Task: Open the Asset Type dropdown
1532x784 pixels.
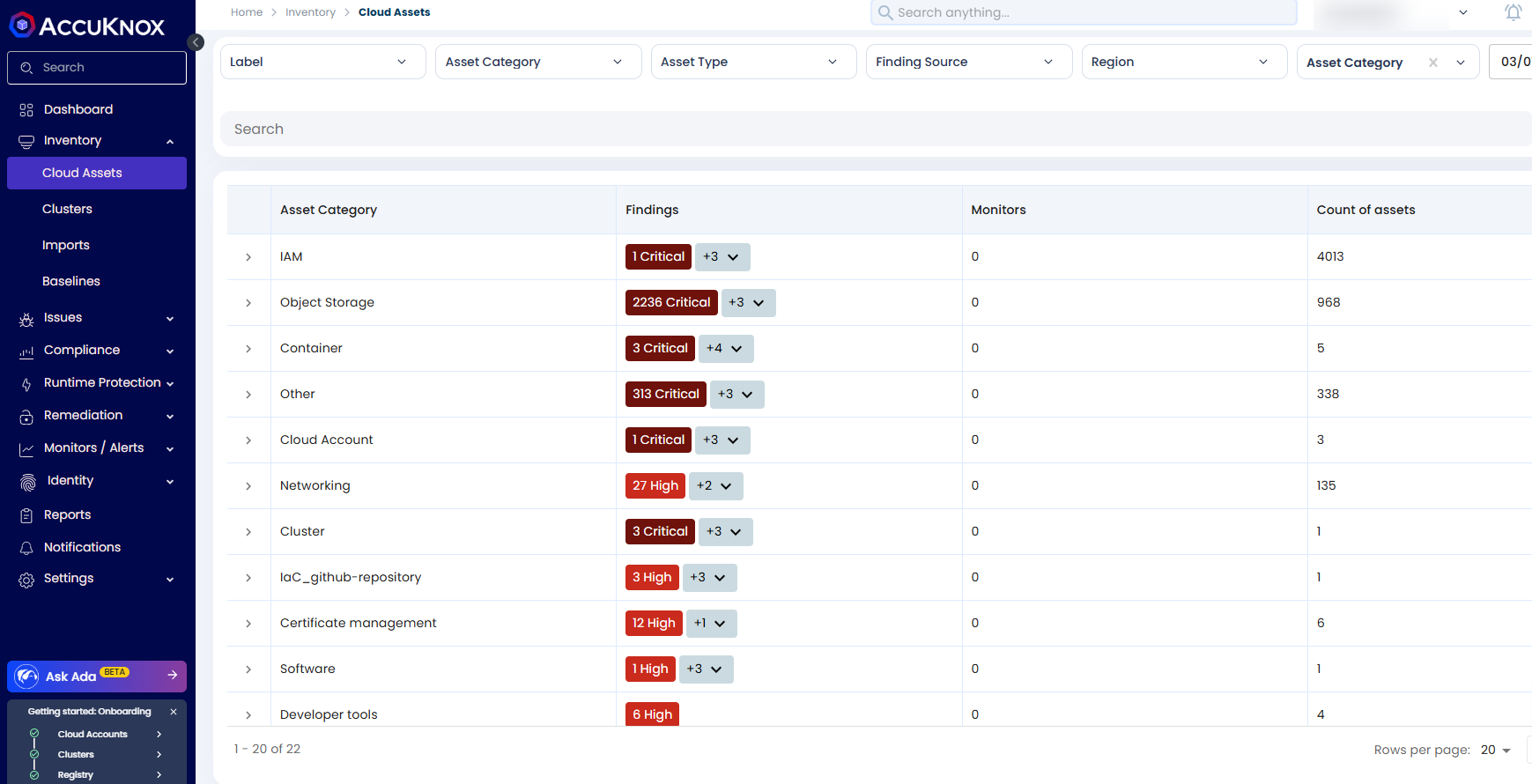Action: [x=753, y=62]
